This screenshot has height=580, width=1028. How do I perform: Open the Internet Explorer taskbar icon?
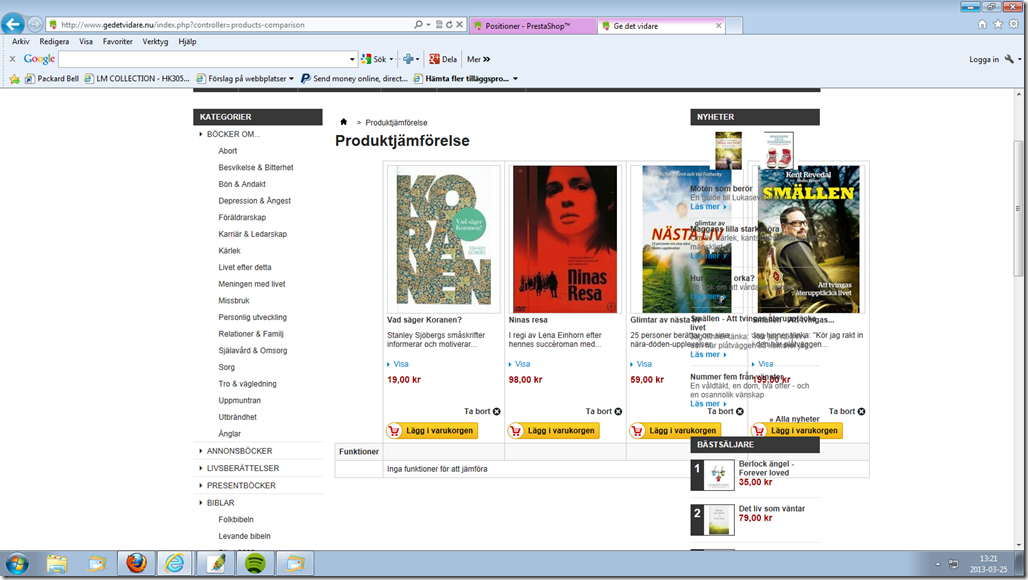point(175,564)
